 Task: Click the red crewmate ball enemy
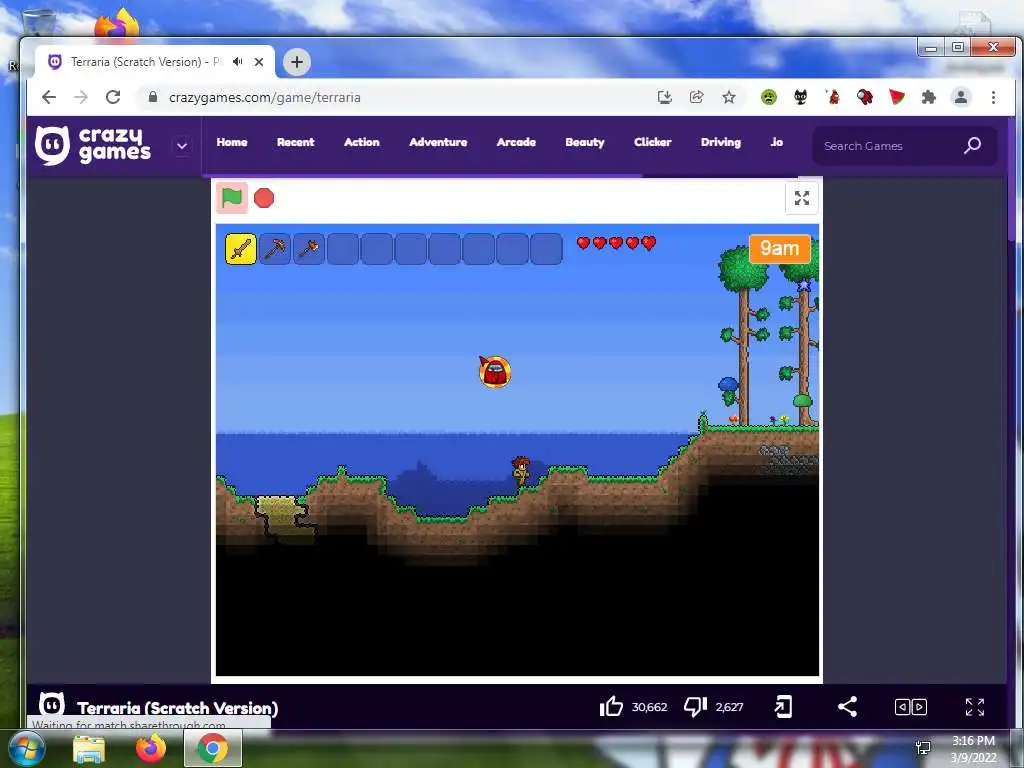pyautogui.click(x=494, y=372)
